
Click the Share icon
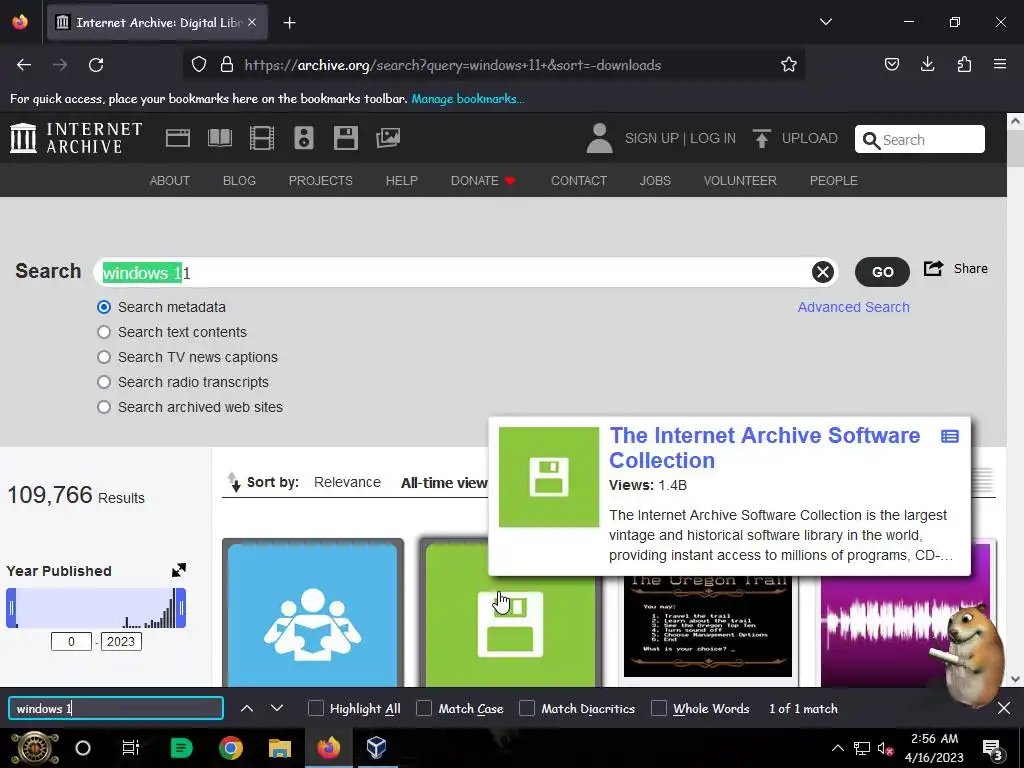coord(933,268)
